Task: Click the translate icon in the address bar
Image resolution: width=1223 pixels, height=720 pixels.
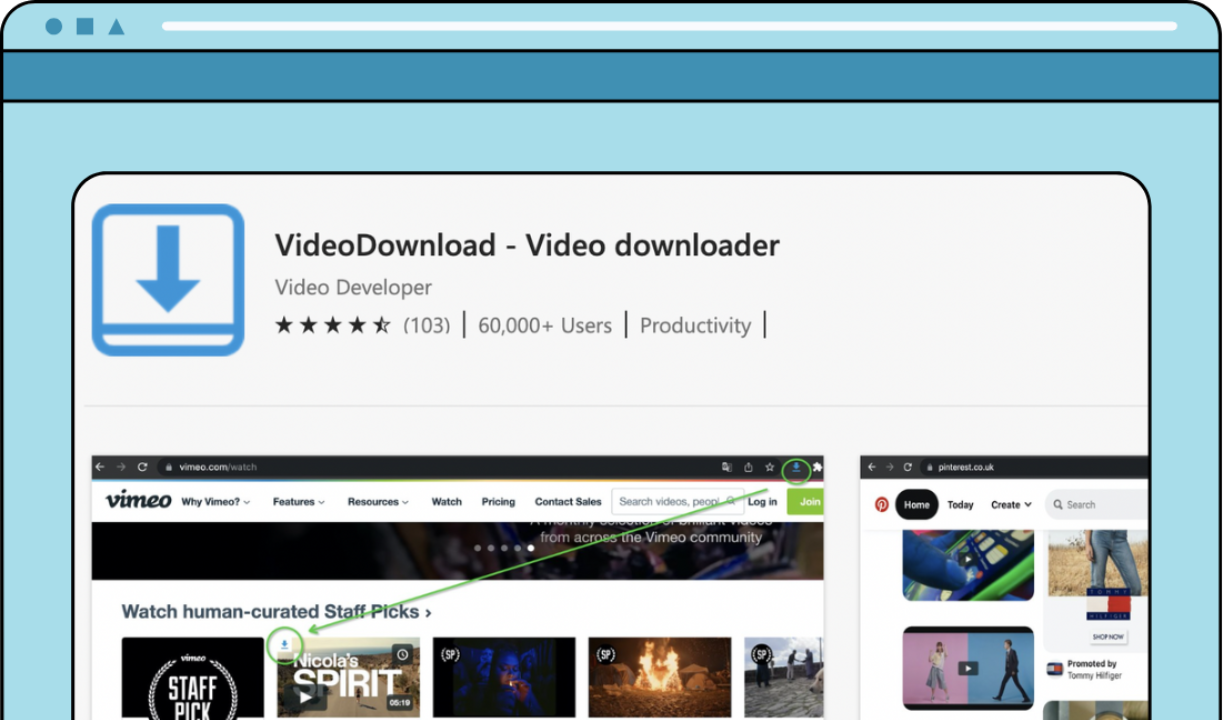Action: pos(727,466)
